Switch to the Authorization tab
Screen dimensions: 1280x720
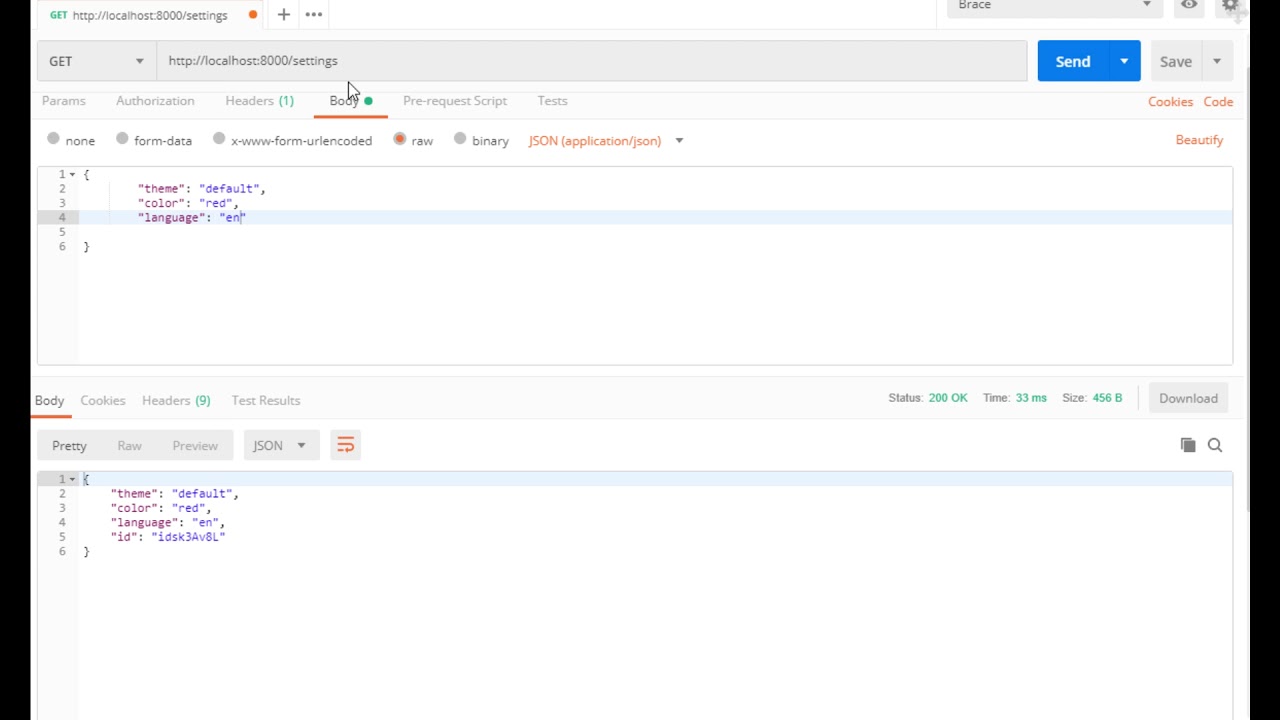coord(155,101)
